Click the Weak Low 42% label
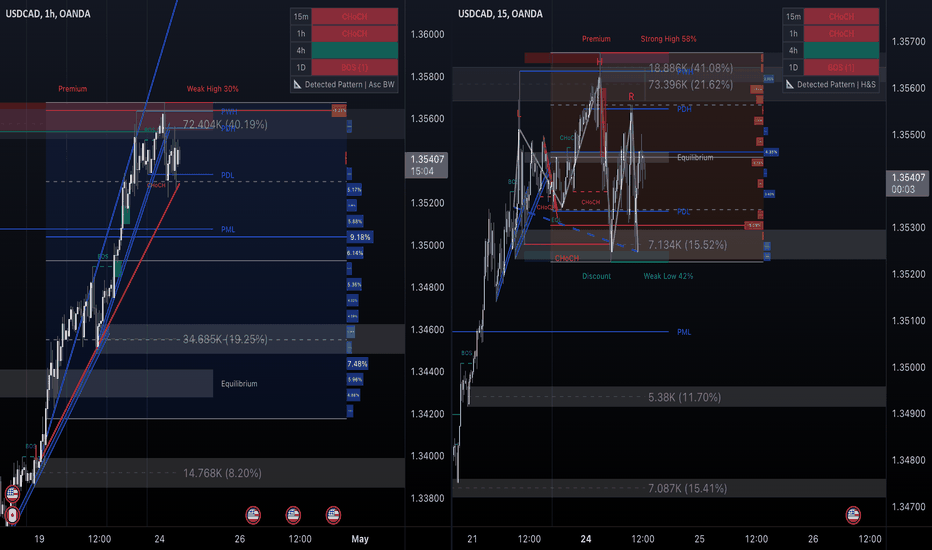932x550 pixels. (x=668, y=276)
